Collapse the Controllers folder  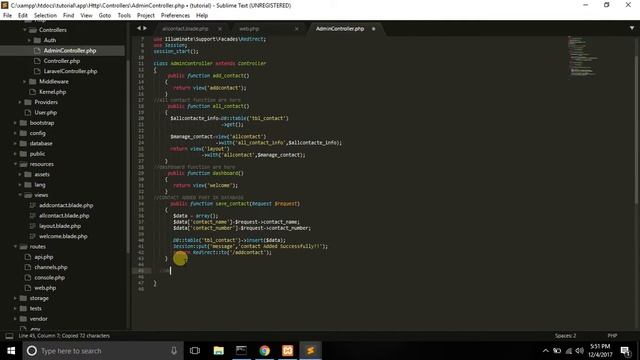pyautogui.click(x=25, y=30)
